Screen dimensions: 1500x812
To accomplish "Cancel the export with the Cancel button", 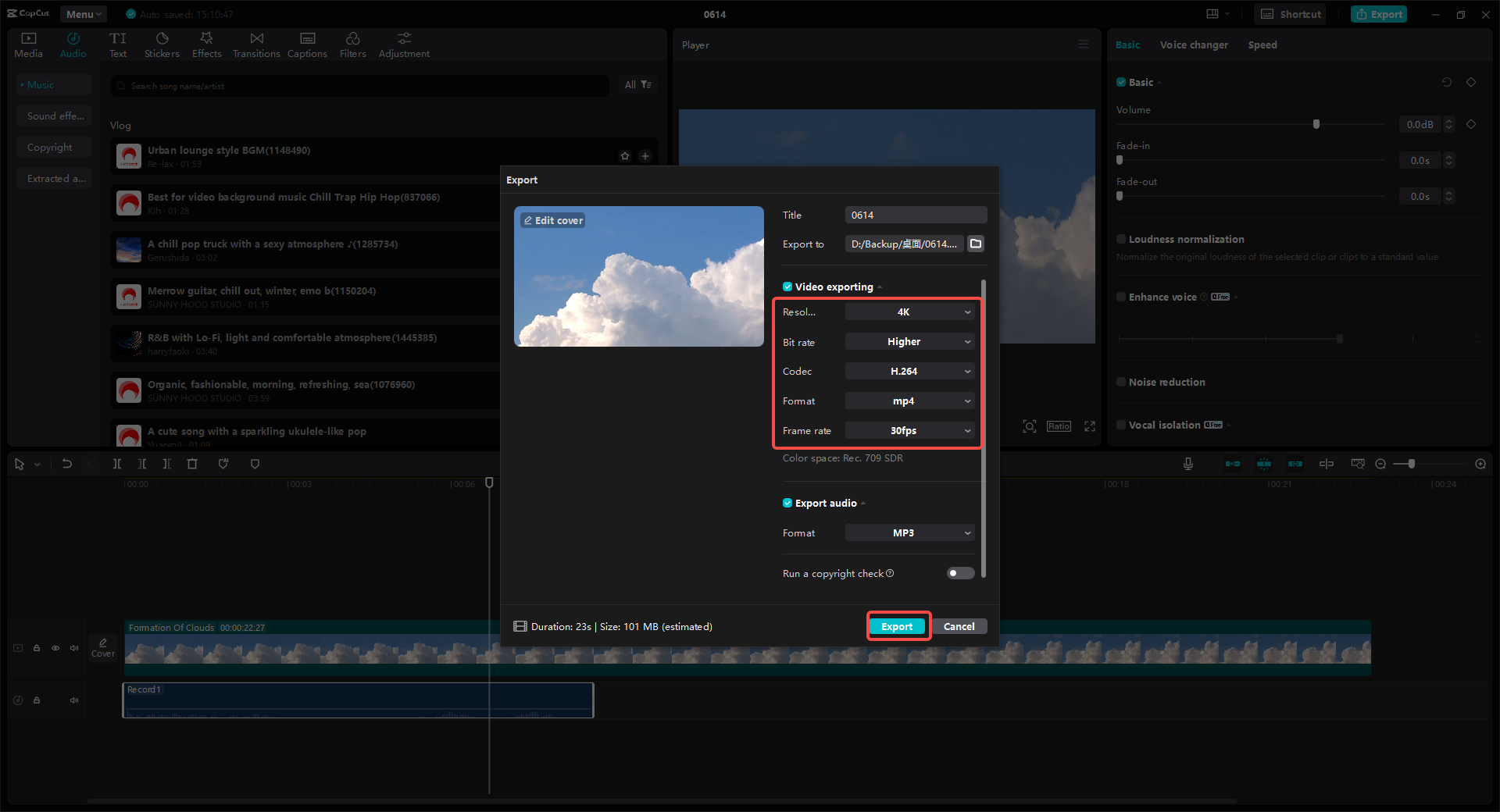I will (959, 626).
